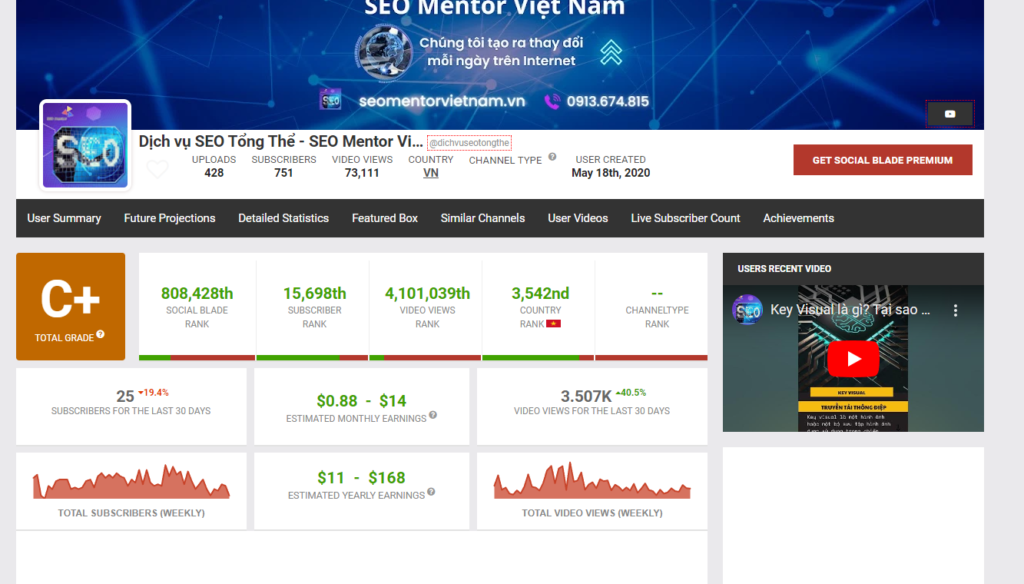
Task: Click the 25 subscribers last 30 days figure
Action: (x=125, y=397)
